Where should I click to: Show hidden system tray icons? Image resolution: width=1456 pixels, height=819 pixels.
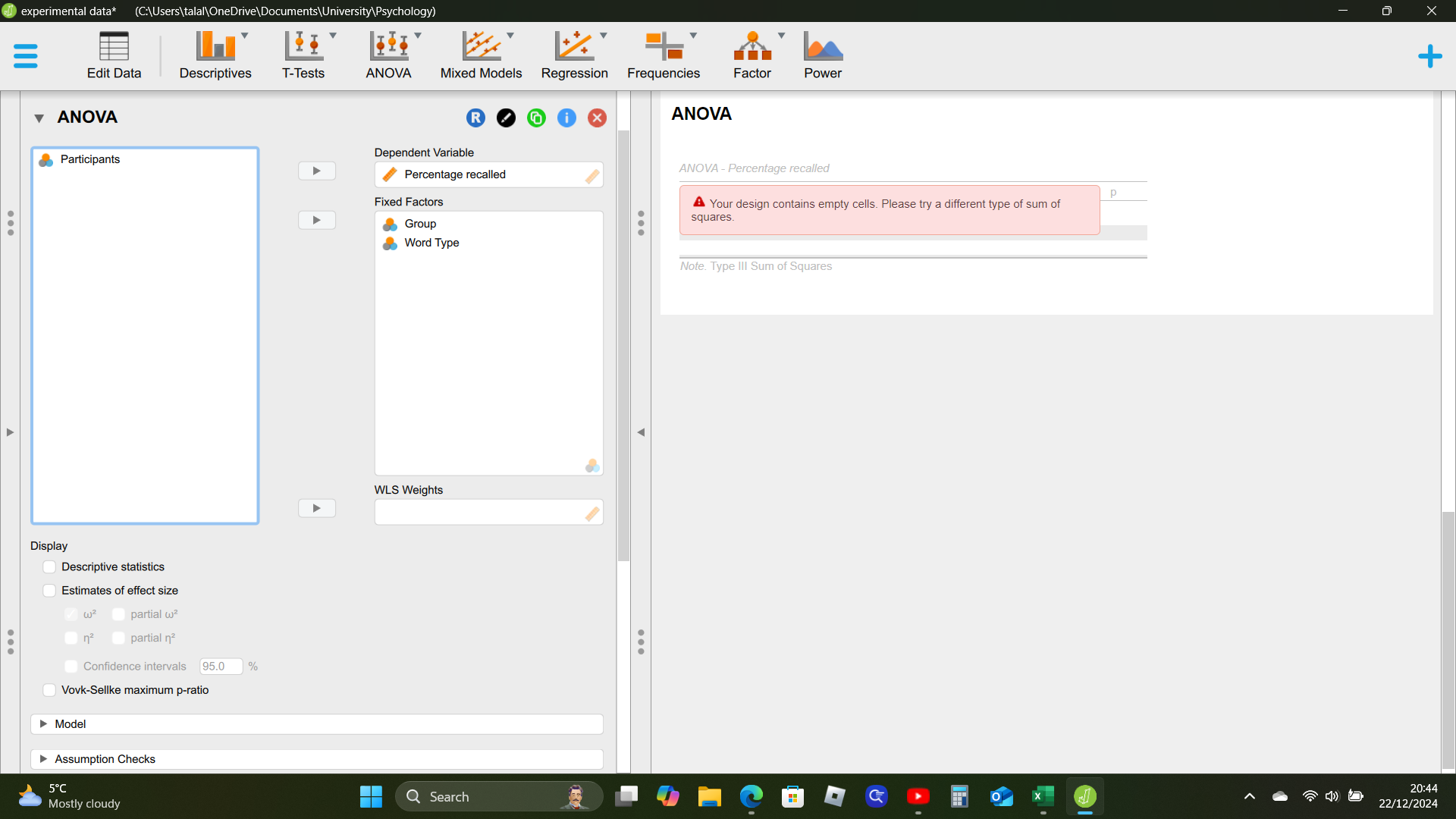pos(1250,796)
